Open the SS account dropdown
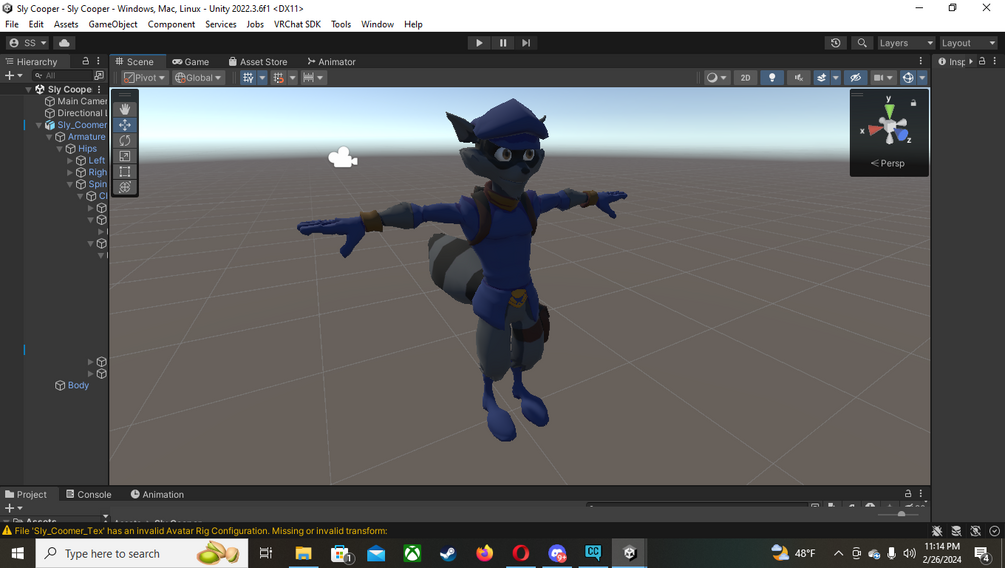This screenshot has height=568, width=1005. pyautogui.click(x=28, y=43)
